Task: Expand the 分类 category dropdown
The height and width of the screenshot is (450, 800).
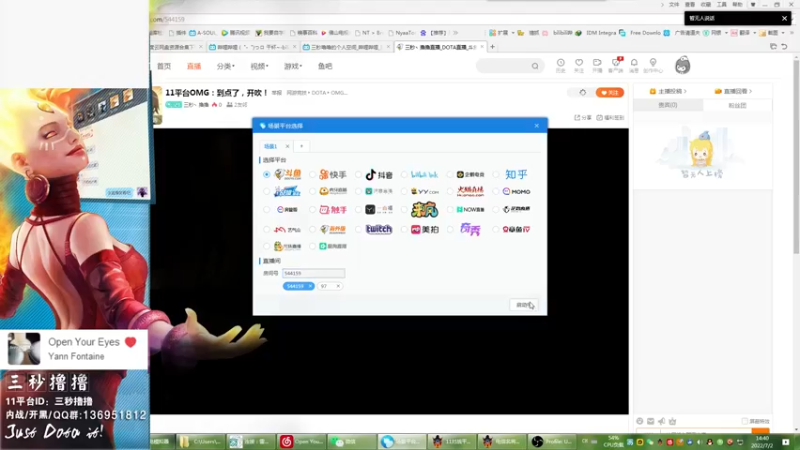Action: pos(226,66)
